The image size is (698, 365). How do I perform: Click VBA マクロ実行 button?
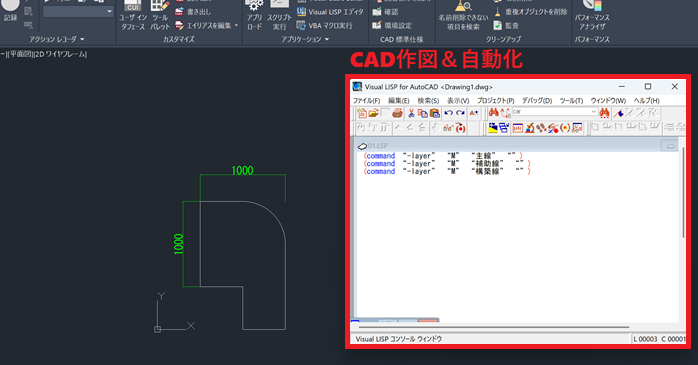coord(325,25)
